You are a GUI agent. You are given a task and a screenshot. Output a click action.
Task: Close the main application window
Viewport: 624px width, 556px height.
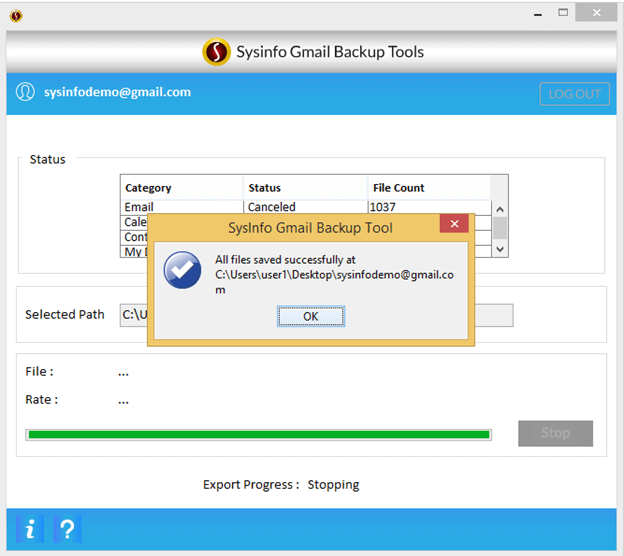(x=597, y=12)
